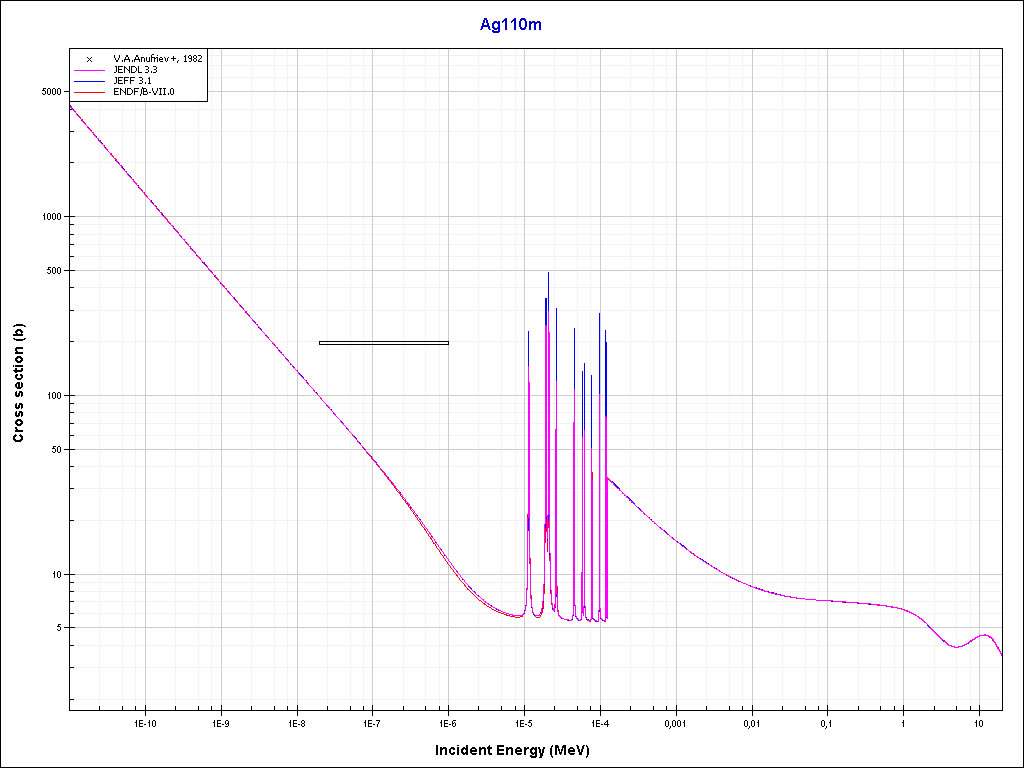Click the '1E-5' x-axis tick label

coord(524,722)
